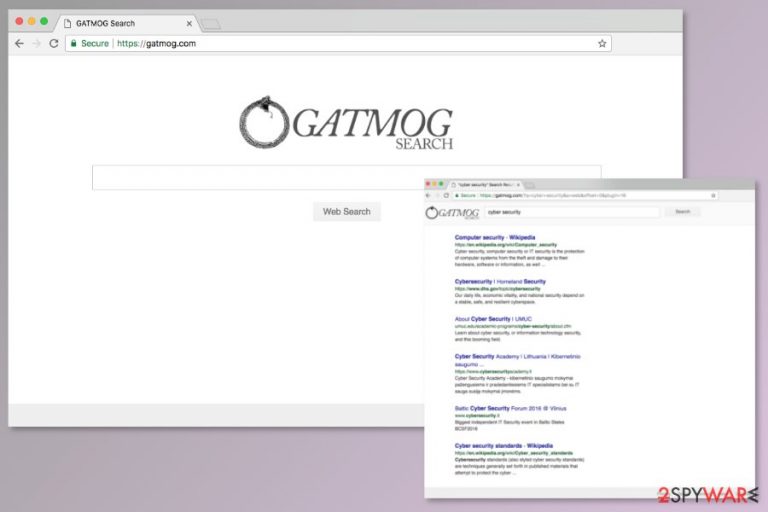The height and width of the screenshot is (512, 768).
Task: Open the Baltic Cyber Security Forum result
Action: (510, 408)
